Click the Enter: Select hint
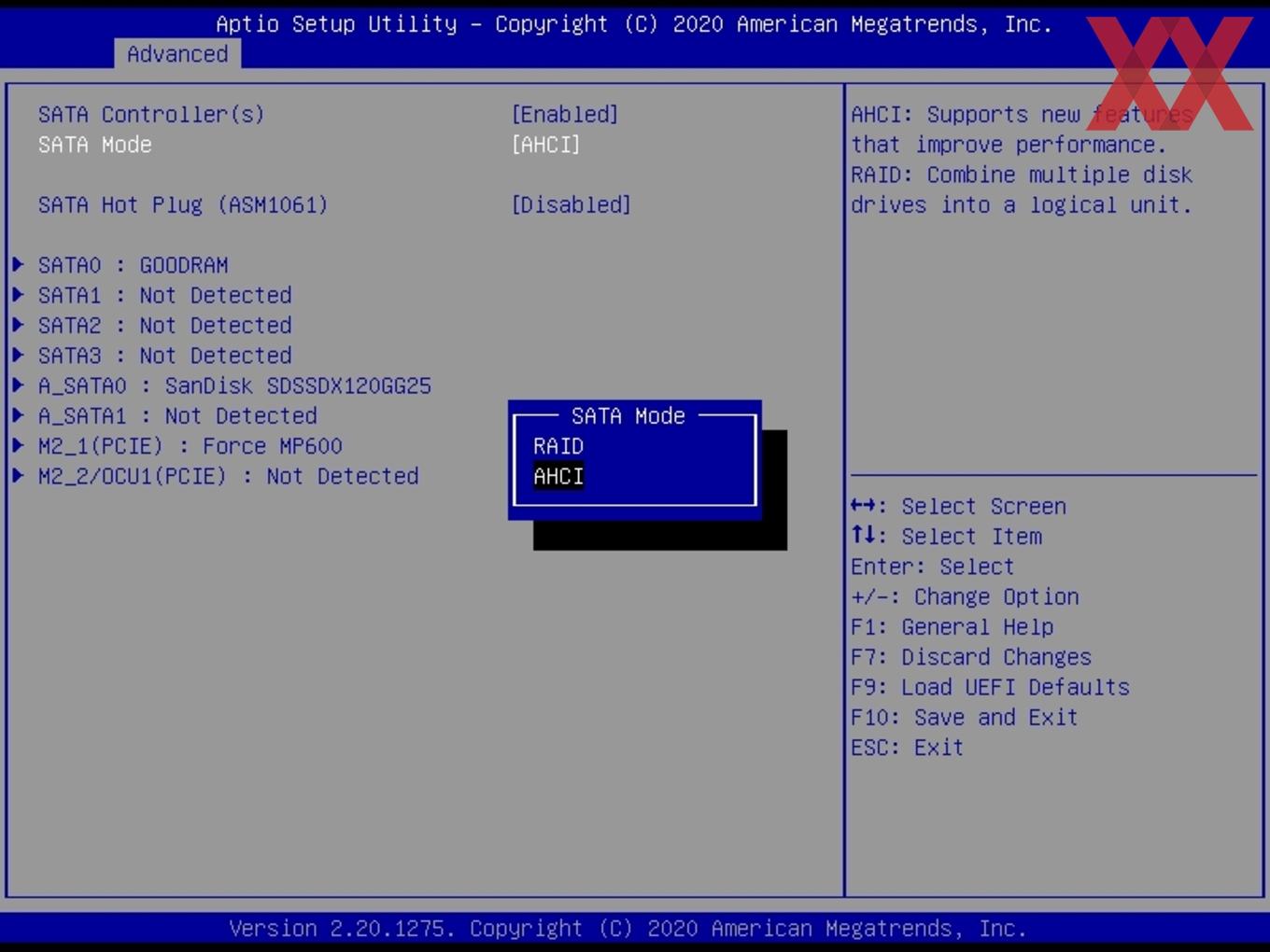1270x952 pixels. pos(933,567)
